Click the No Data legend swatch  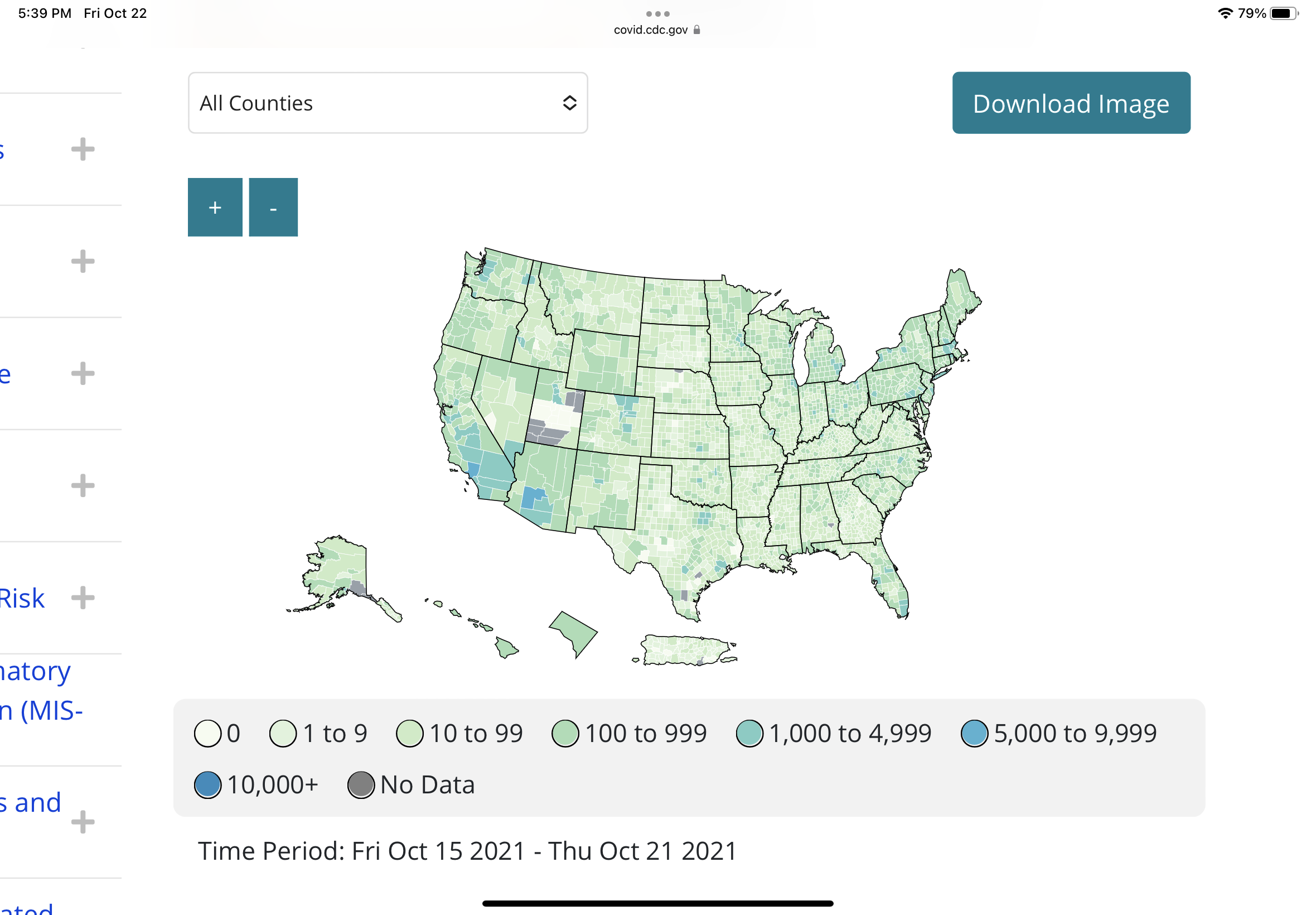click(361, 785)
